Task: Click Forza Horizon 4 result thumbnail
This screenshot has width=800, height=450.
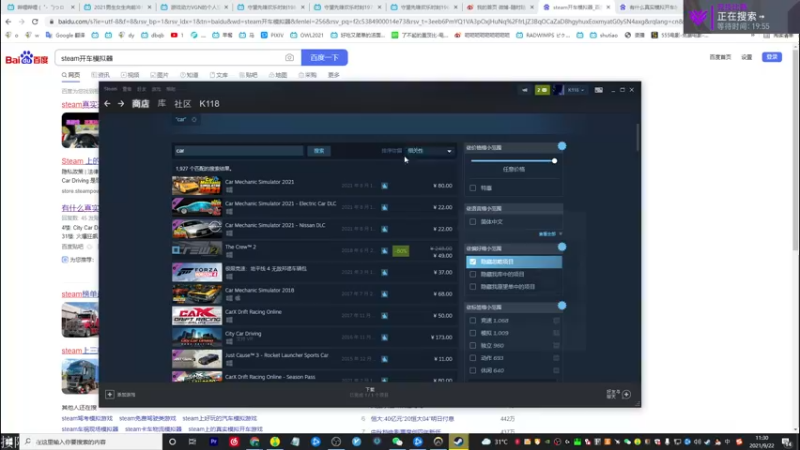Action: coord(197,272)
